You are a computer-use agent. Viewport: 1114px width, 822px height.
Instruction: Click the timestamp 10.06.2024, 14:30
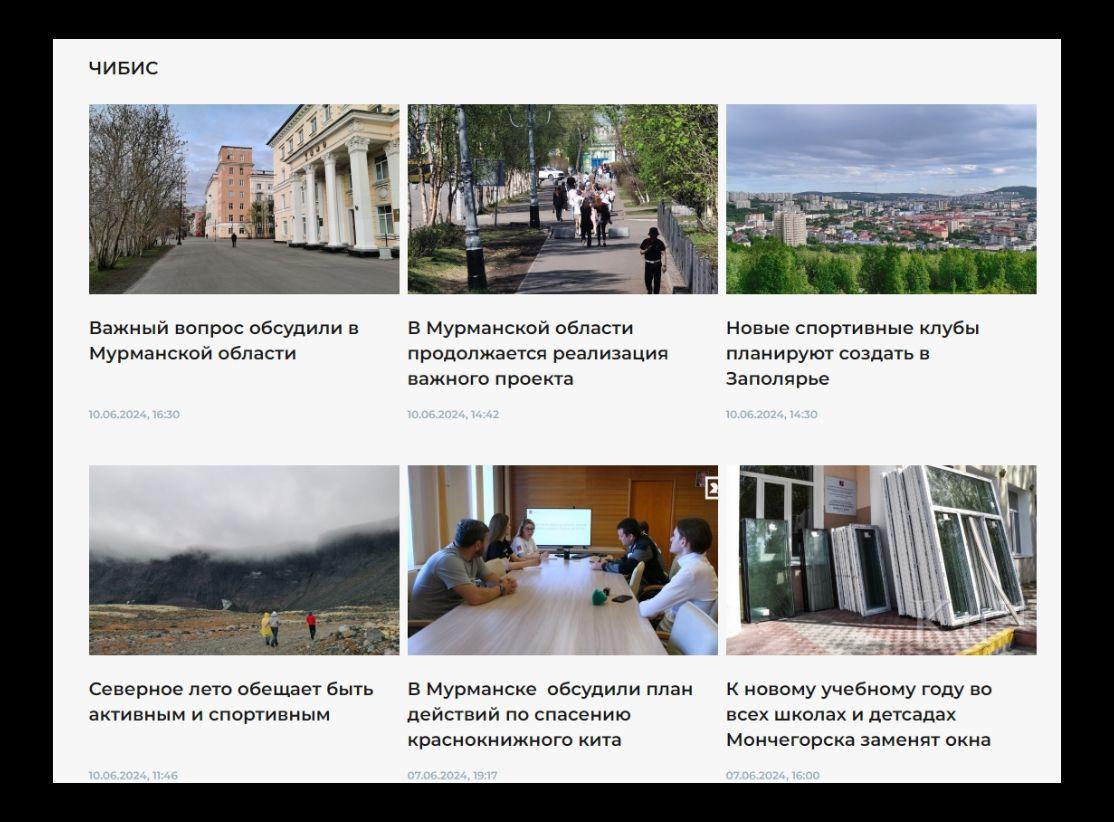(772, 414)
